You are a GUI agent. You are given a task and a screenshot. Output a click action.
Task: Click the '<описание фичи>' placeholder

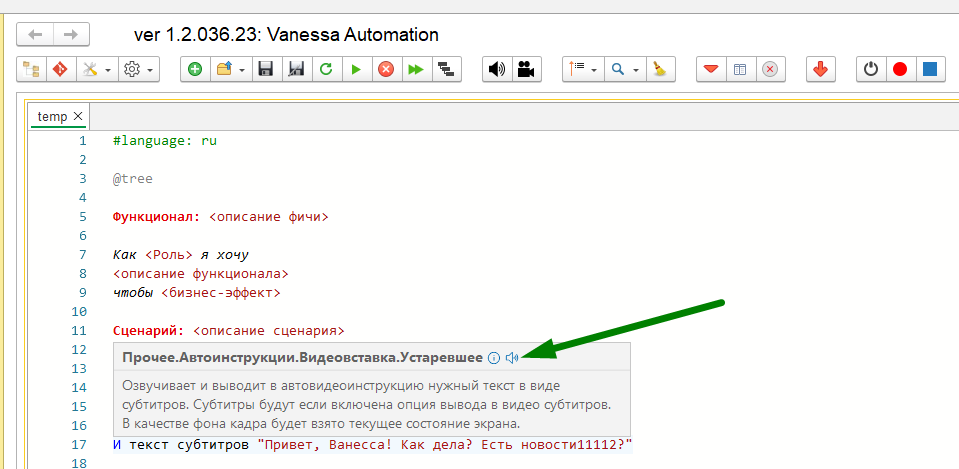(268, 217)
